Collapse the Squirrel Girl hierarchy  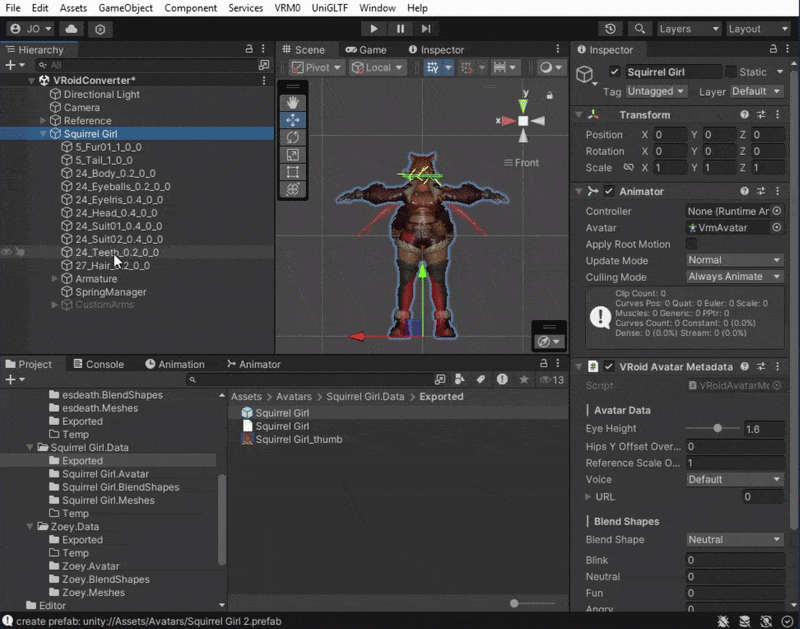pos(43,134)
